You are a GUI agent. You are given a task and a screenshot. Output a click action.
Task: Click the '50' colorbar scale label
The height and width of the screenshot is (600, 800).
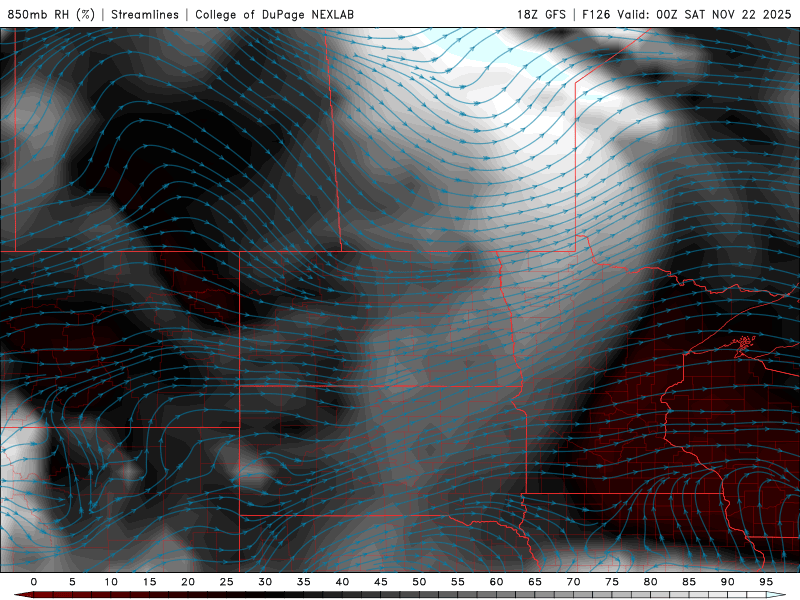419,582
